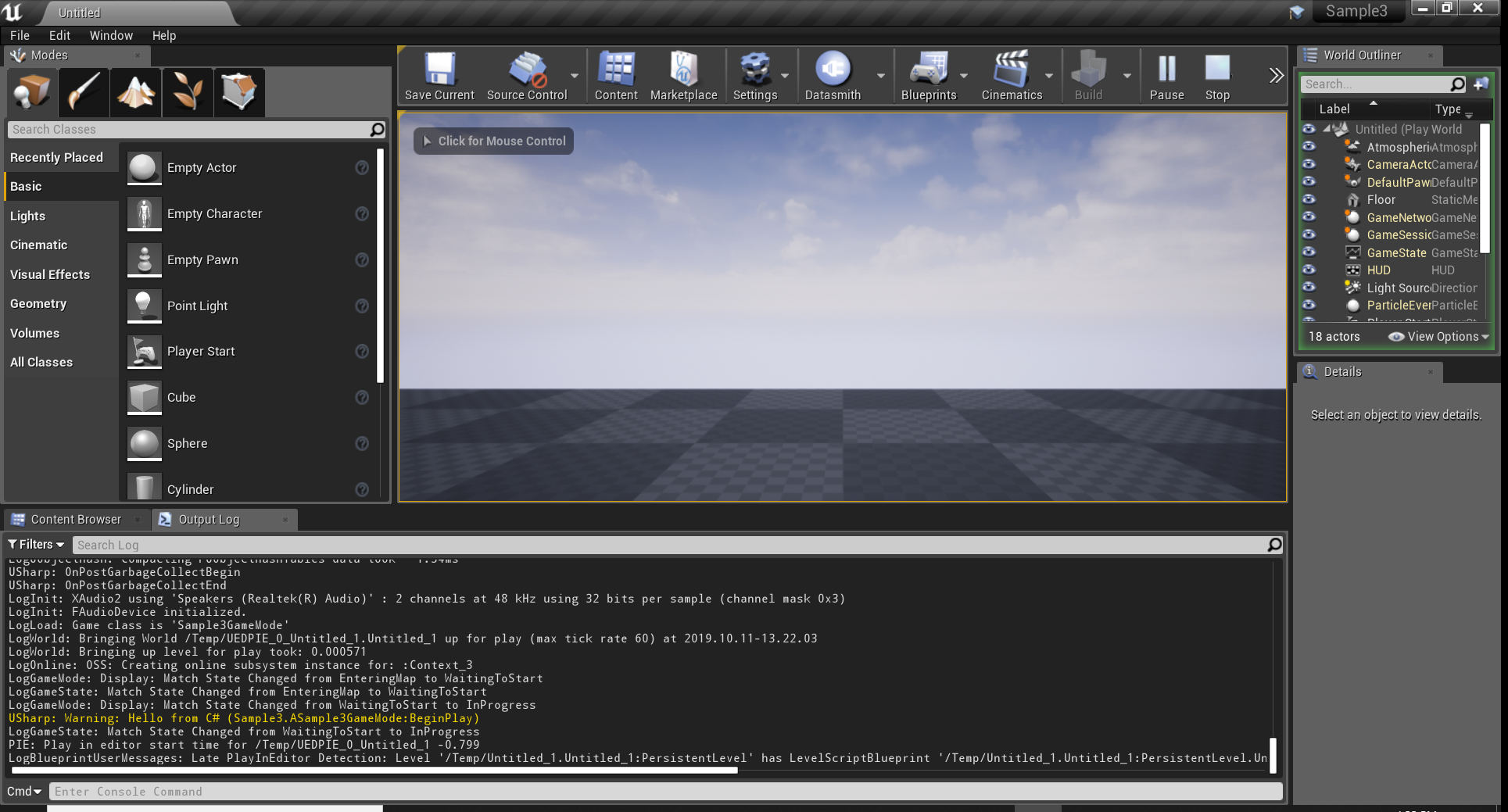Select the All Classes category
Viewport: 1508px width, 812px height.
[62, 362]
